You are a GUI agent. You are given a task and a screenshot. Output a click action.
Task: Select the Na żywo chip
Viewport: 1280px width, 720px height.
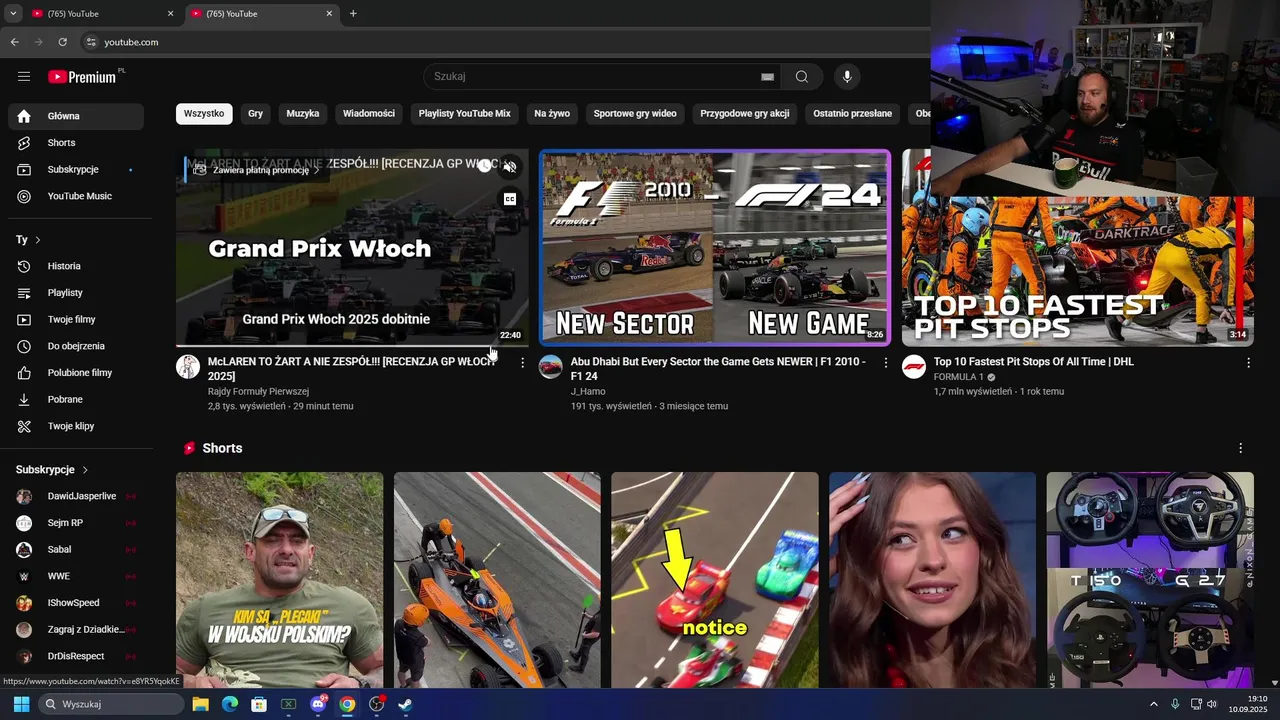point(552,114)
